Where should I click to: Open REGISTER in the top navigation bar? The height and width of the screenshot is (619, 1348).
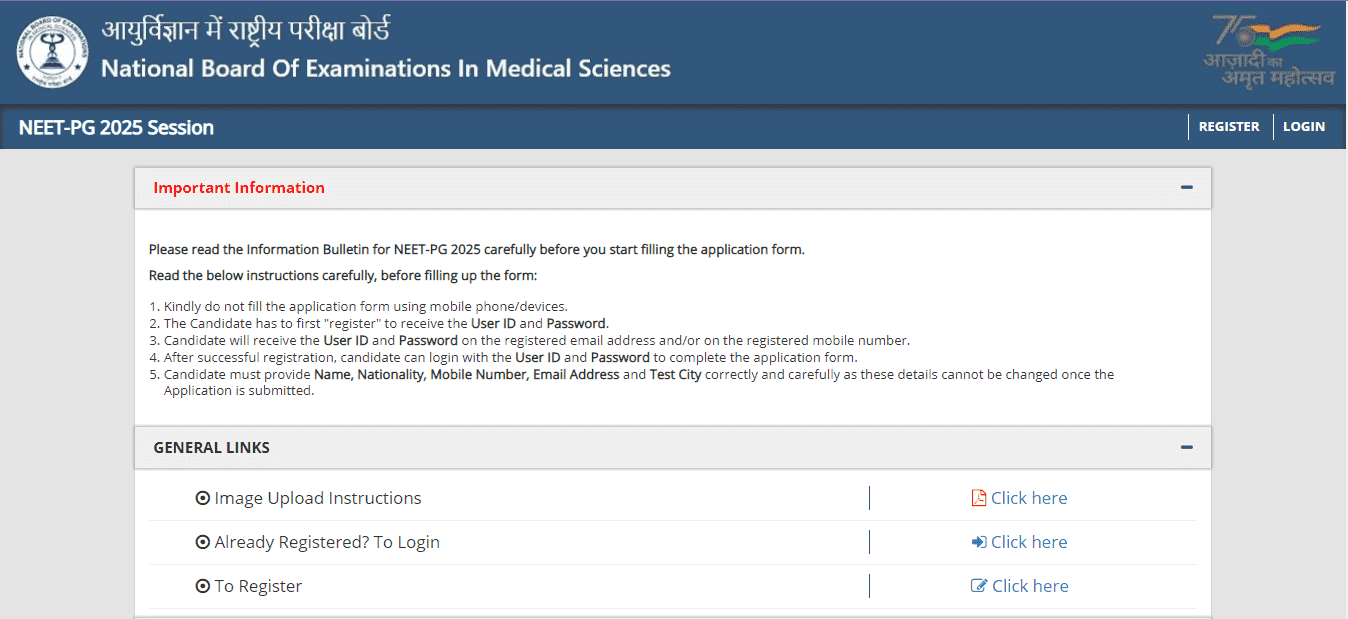[1229, 127]
